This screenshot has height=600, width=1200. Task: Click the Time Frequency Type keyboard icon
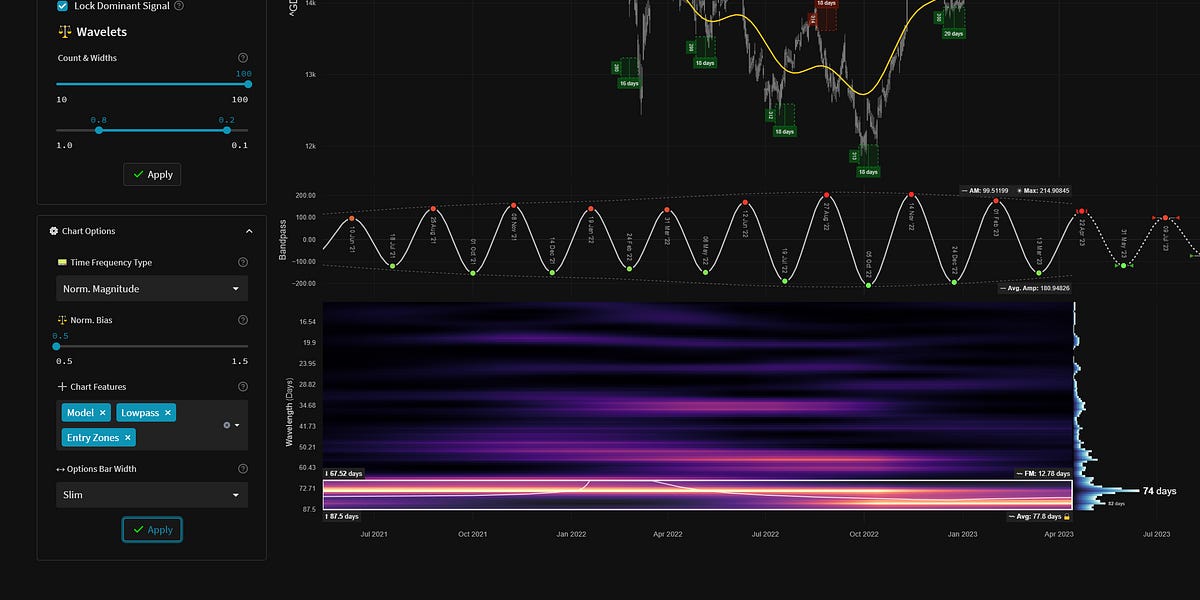(61, 262)
